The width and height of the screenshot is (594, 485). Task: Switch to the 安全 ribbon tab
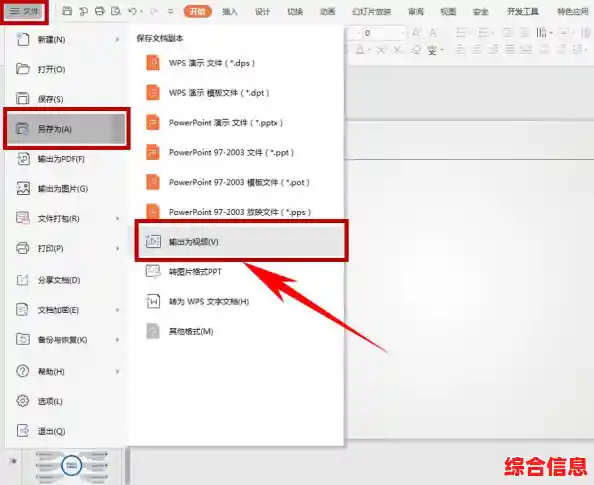click(481, 12)
